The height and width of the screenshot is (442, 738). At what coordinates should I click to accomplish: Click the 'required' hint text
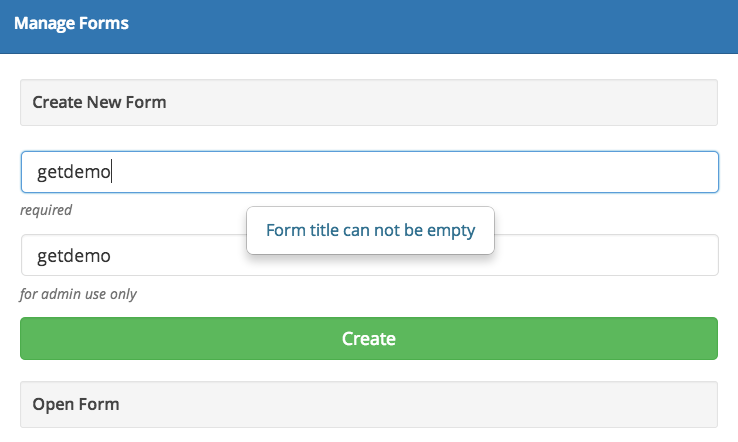[46, 210]
